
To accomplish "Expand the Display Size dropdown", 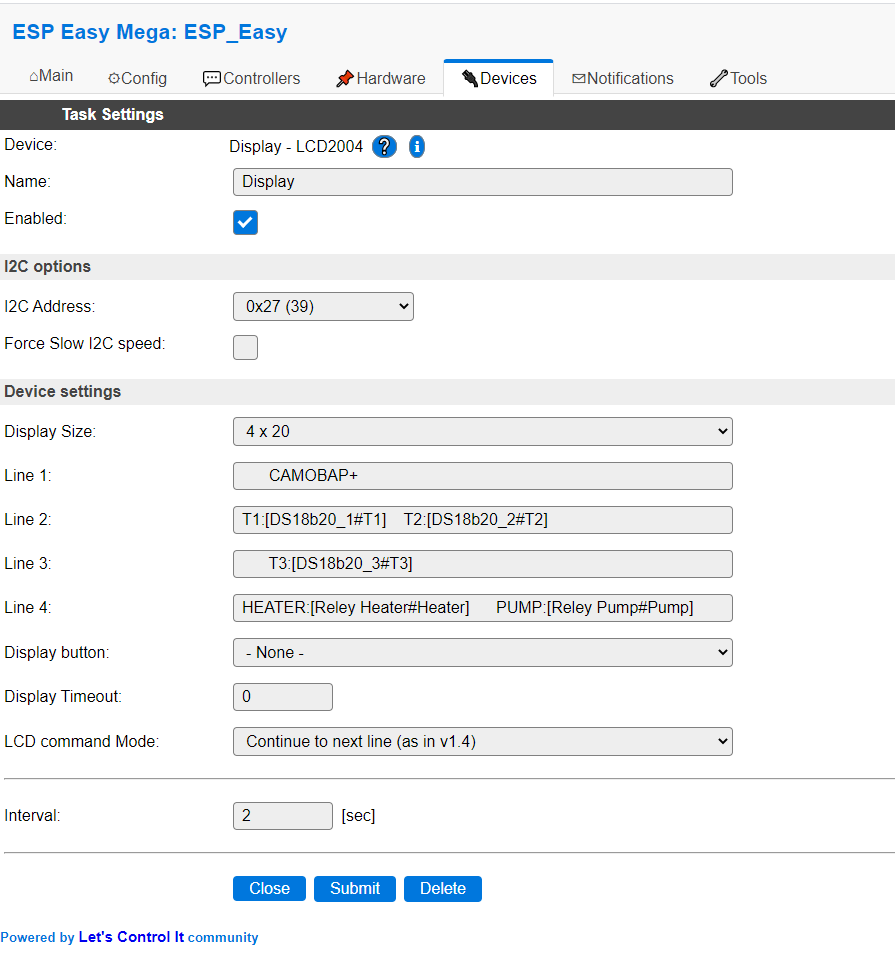I will pos(483,432).
